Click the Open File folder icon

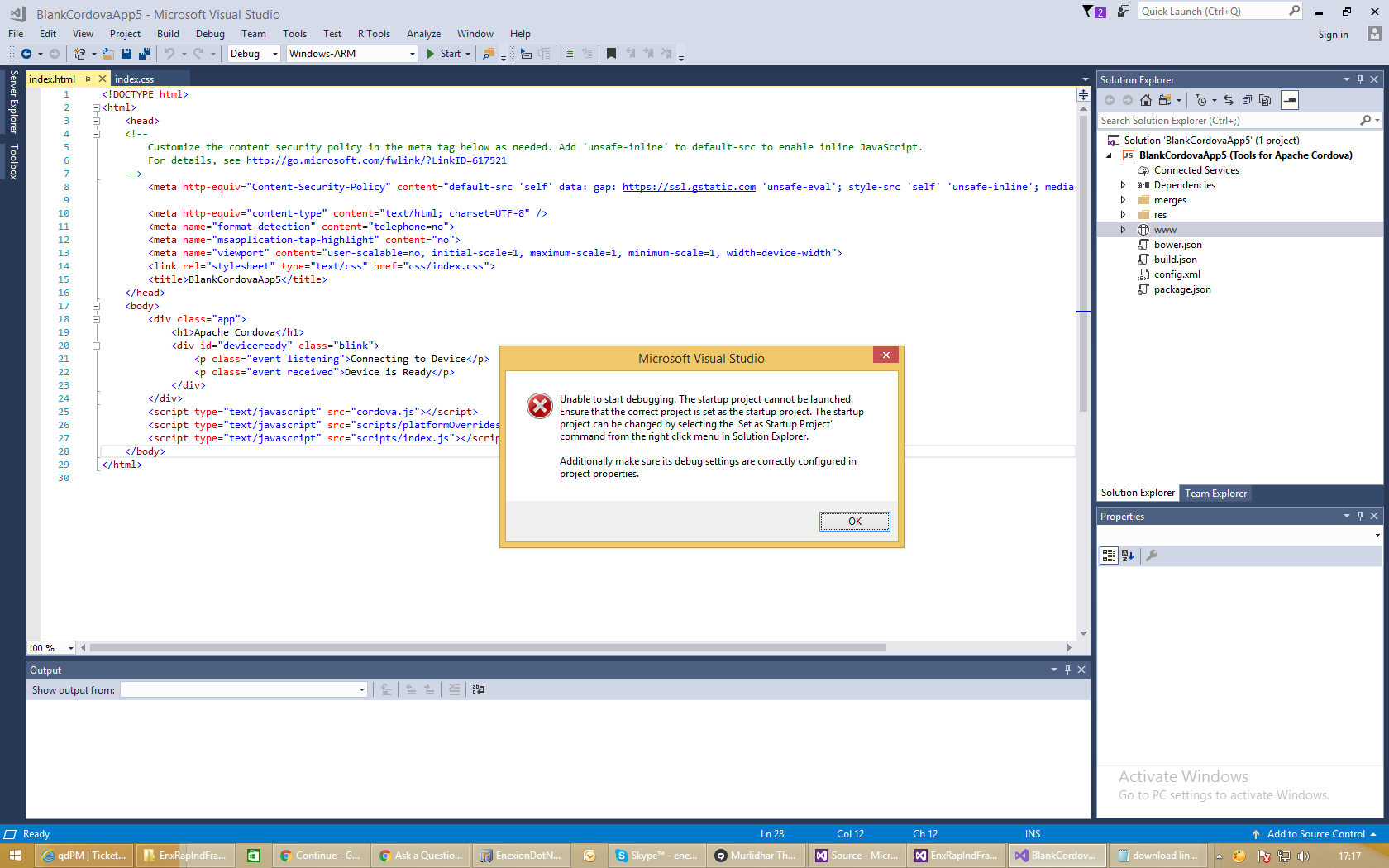pos(107,54)
